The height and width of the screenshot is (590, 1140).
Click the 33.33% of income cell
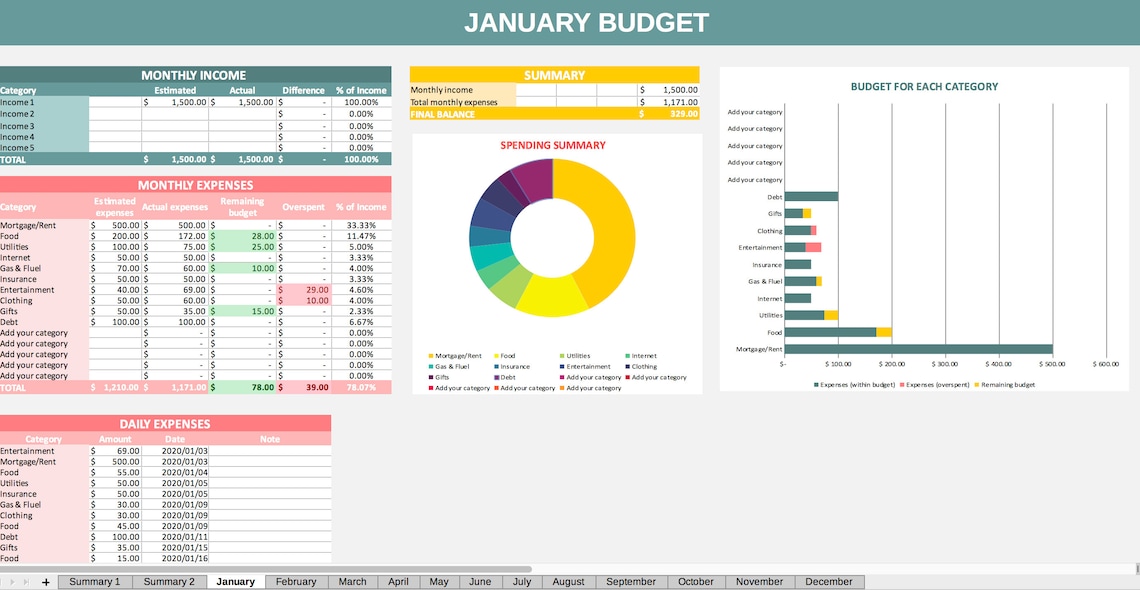(361, 225)
